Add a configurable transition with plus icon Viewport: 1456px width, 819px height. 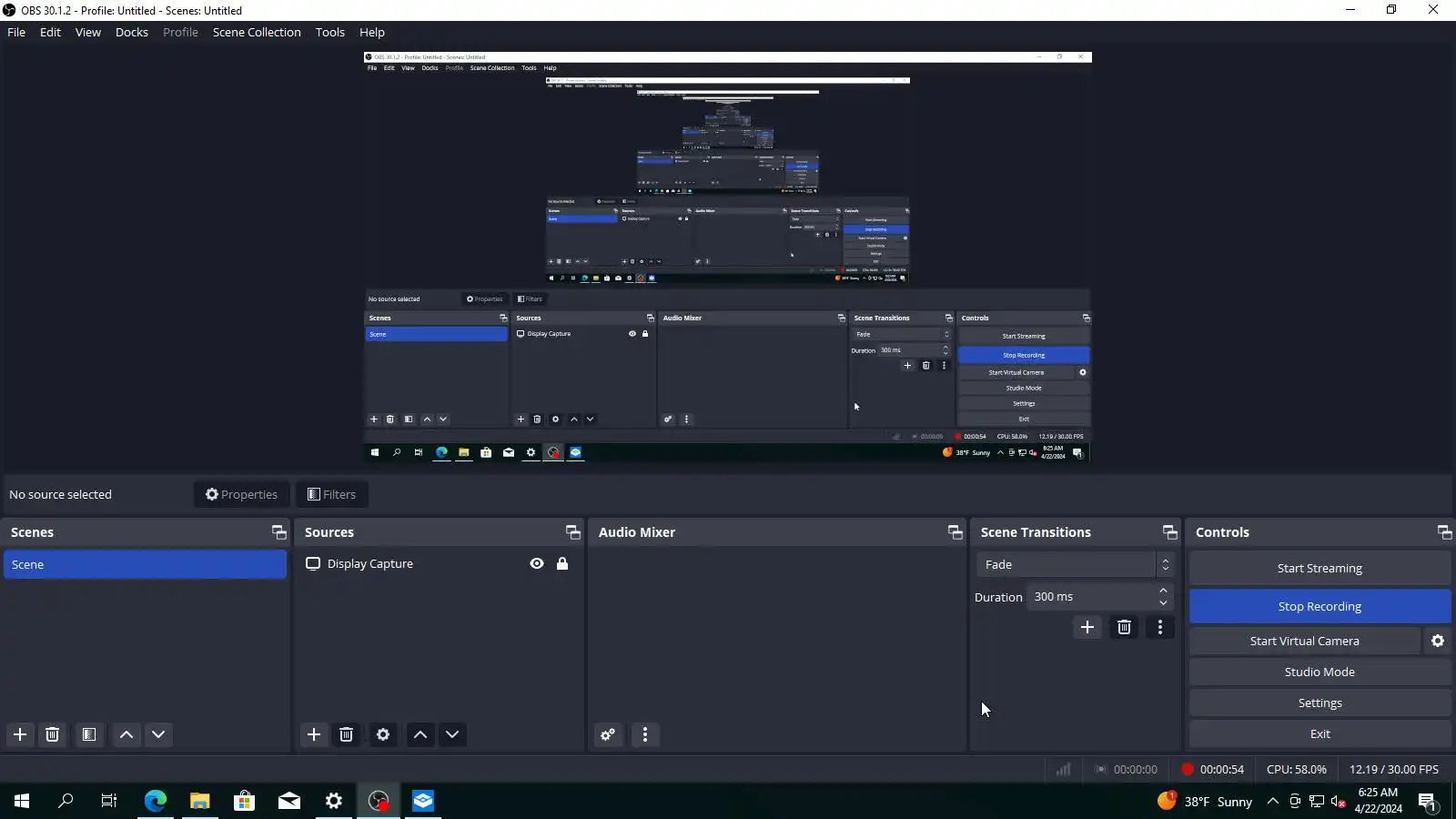tap(1087, 627)
